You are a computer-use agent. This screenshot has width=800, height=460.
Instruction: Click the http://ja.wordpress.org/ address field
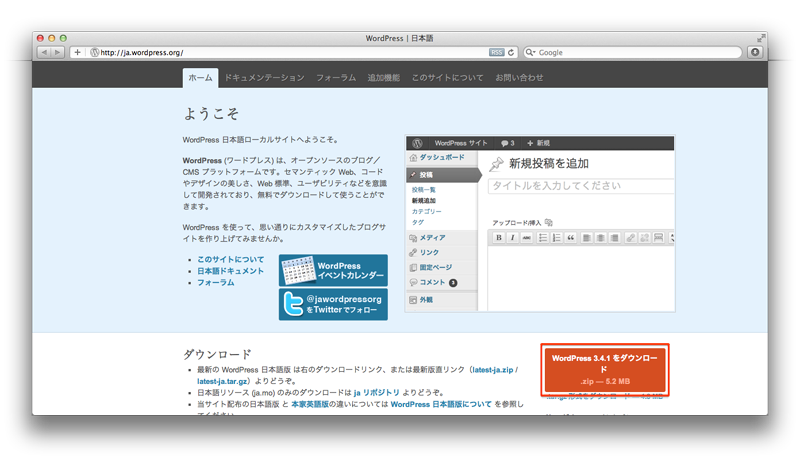pyautogui.click(x=294, y=52)
